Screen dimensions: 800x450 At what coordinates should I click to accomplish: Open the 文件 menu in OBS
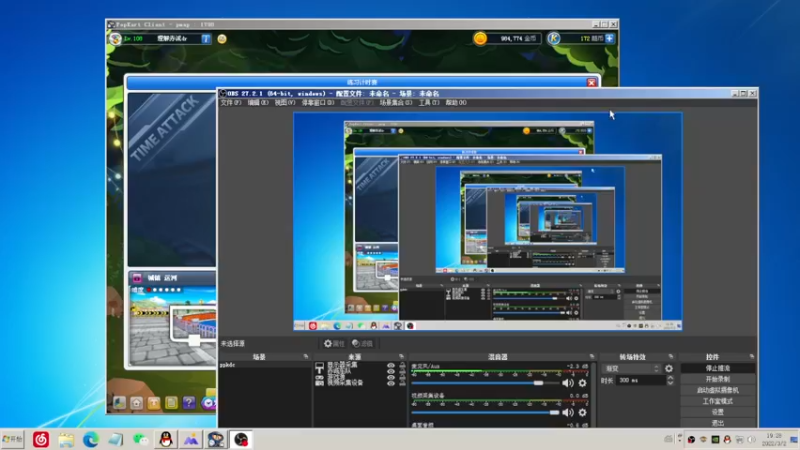tap(230, 103)
